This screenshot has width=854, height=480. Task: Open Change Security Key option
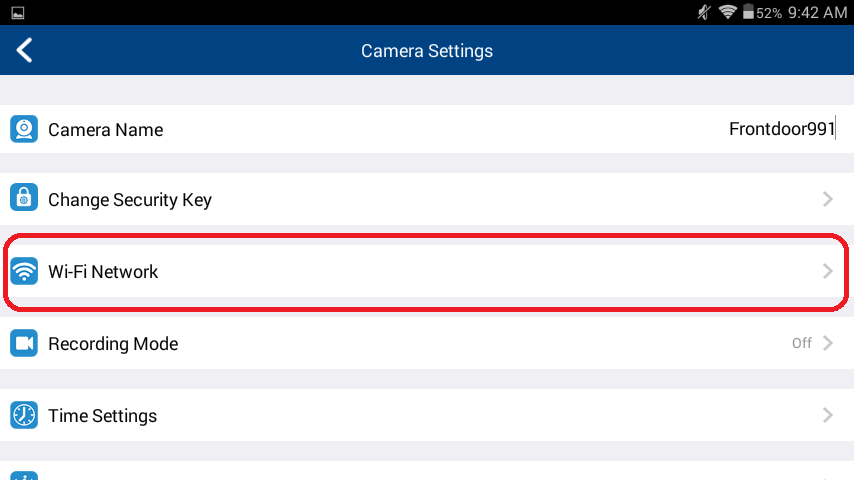pos(130,199)
